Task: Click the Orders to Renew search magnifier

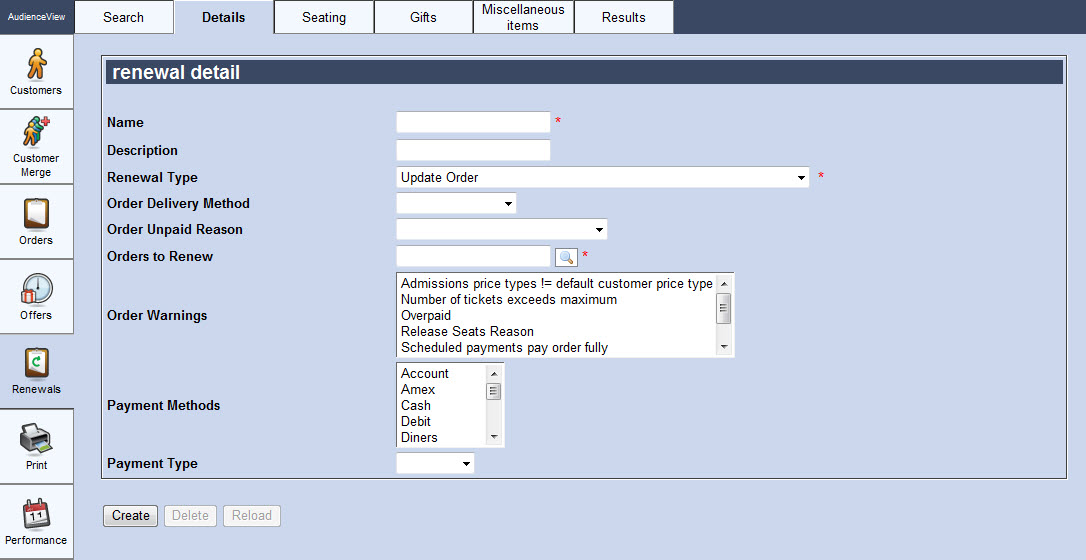Action: 566,257
